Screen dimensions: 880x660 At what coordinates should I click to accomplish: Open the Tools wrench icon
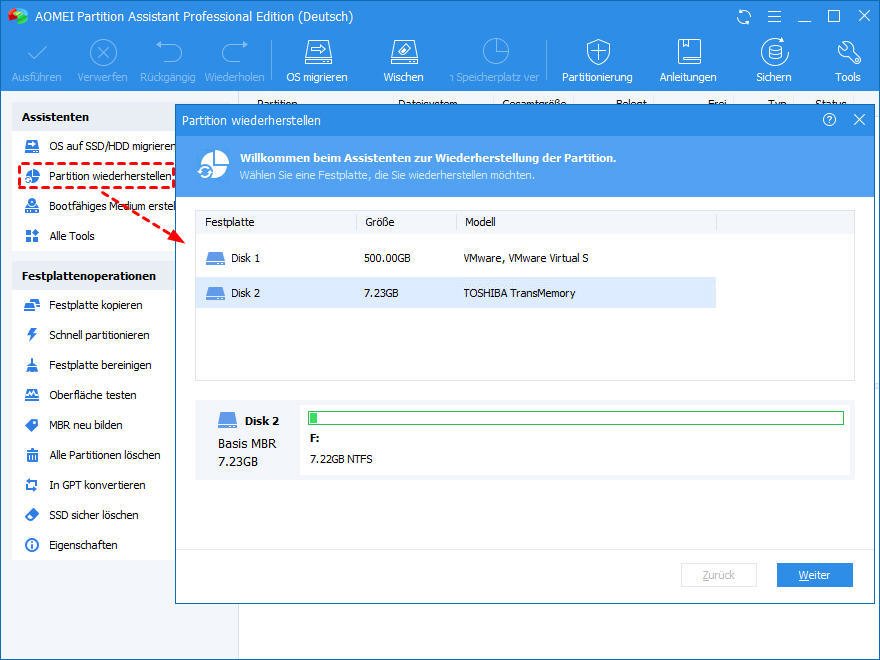tap(848, 52)
